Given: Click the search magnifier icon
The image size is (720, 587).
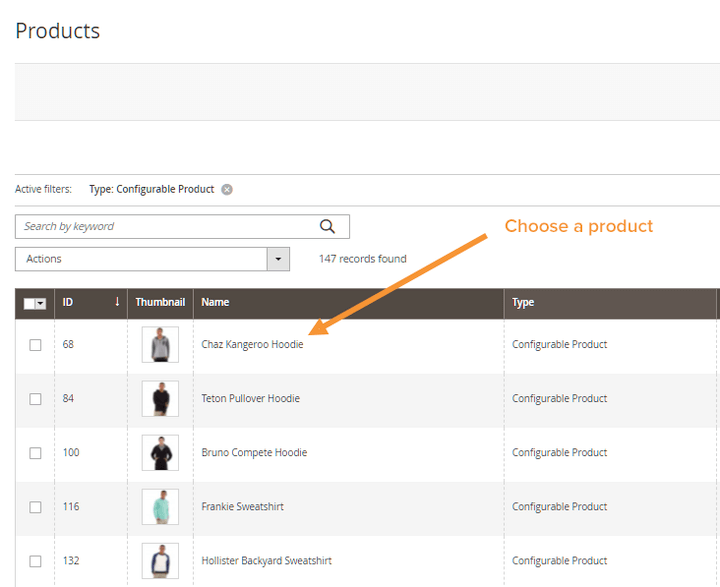Looking at the screenshot, I should [x=327, y=227].
